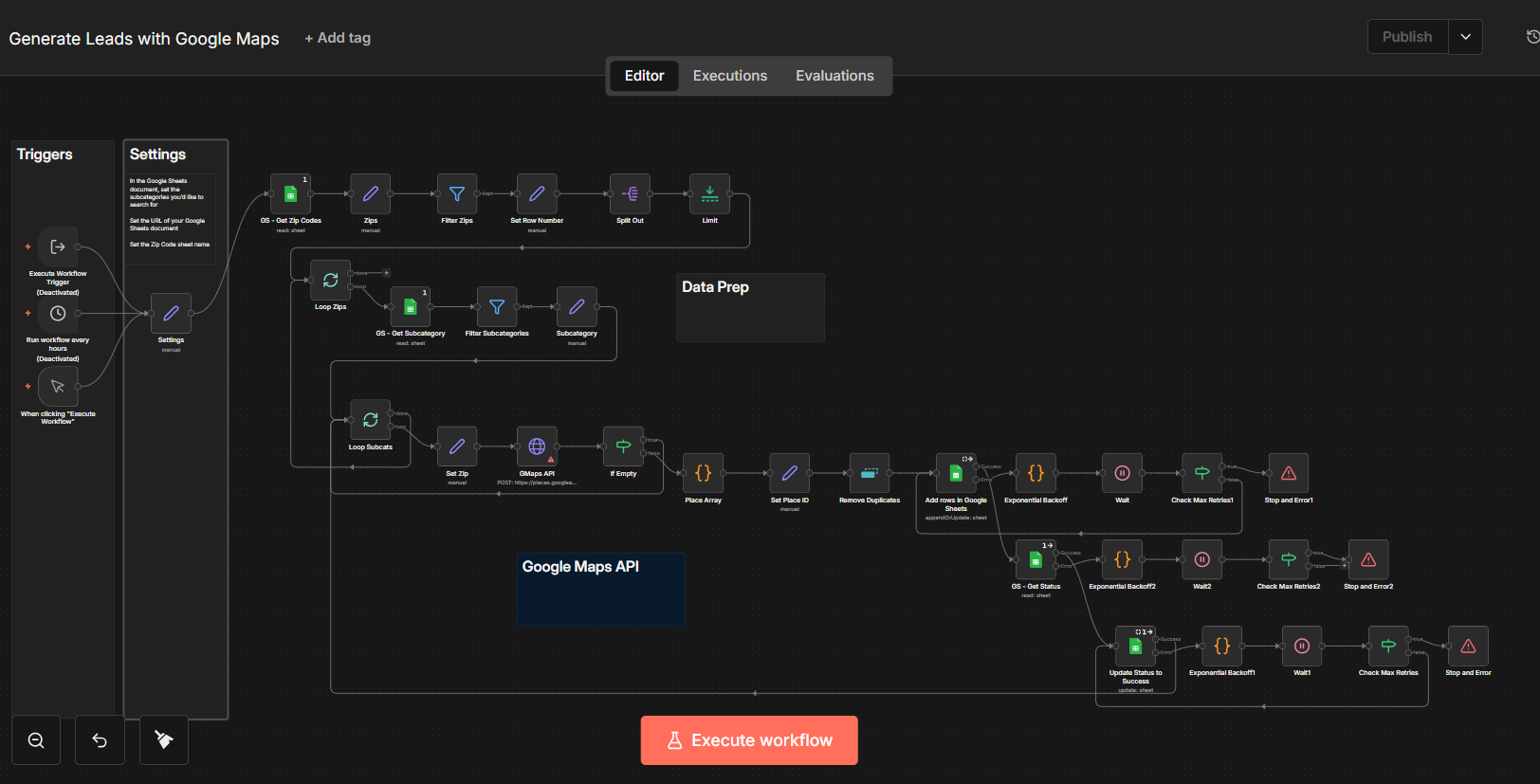Viewport: 1540px width, 784px height.
Task: Click the Execute workflow button
Action: (x=749, y=740)
